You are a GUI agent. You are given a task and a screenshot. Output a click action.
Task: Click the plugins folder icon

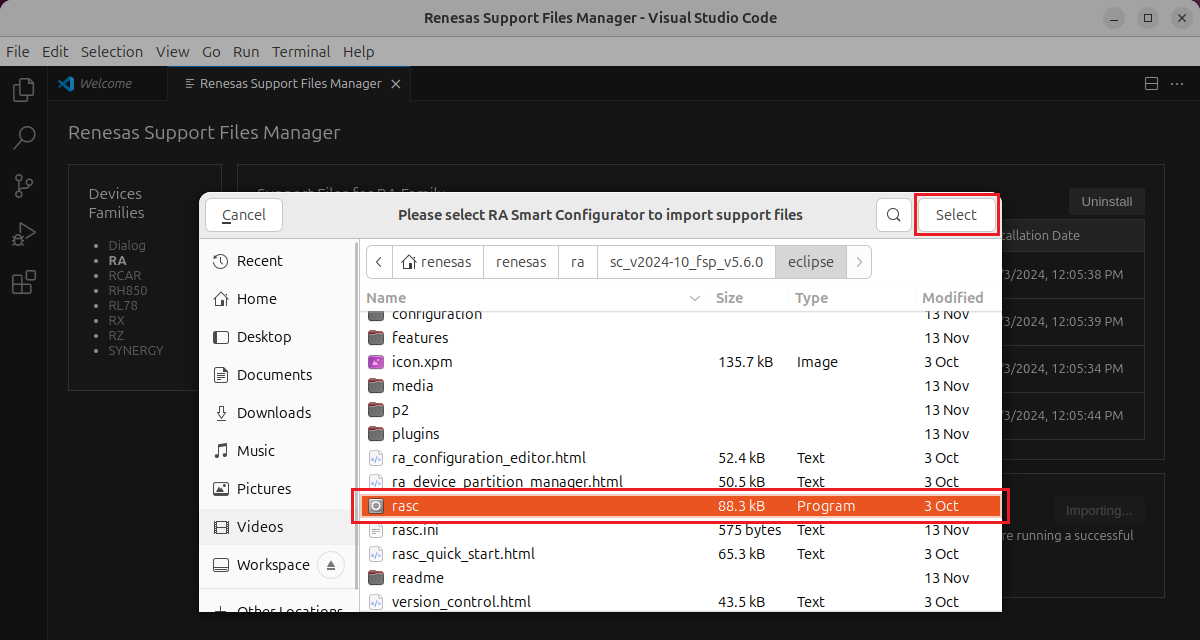coord(376,434)
